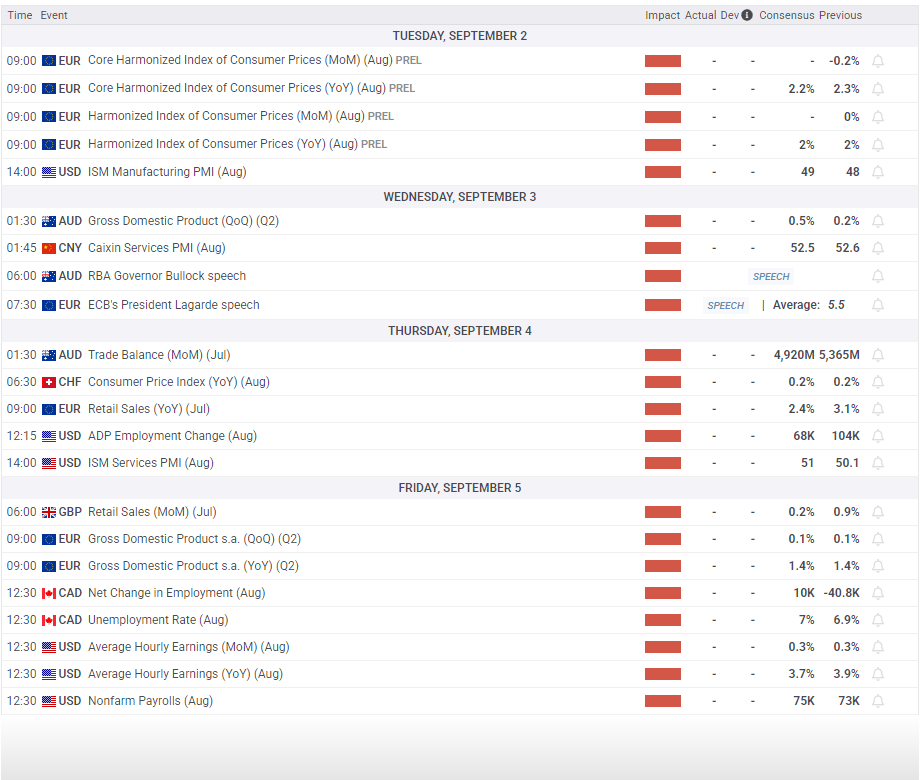Click bell icon for Core HICP (YoY) row
Viewport: 921px width, 780px height.
click(x=878, y=89)
